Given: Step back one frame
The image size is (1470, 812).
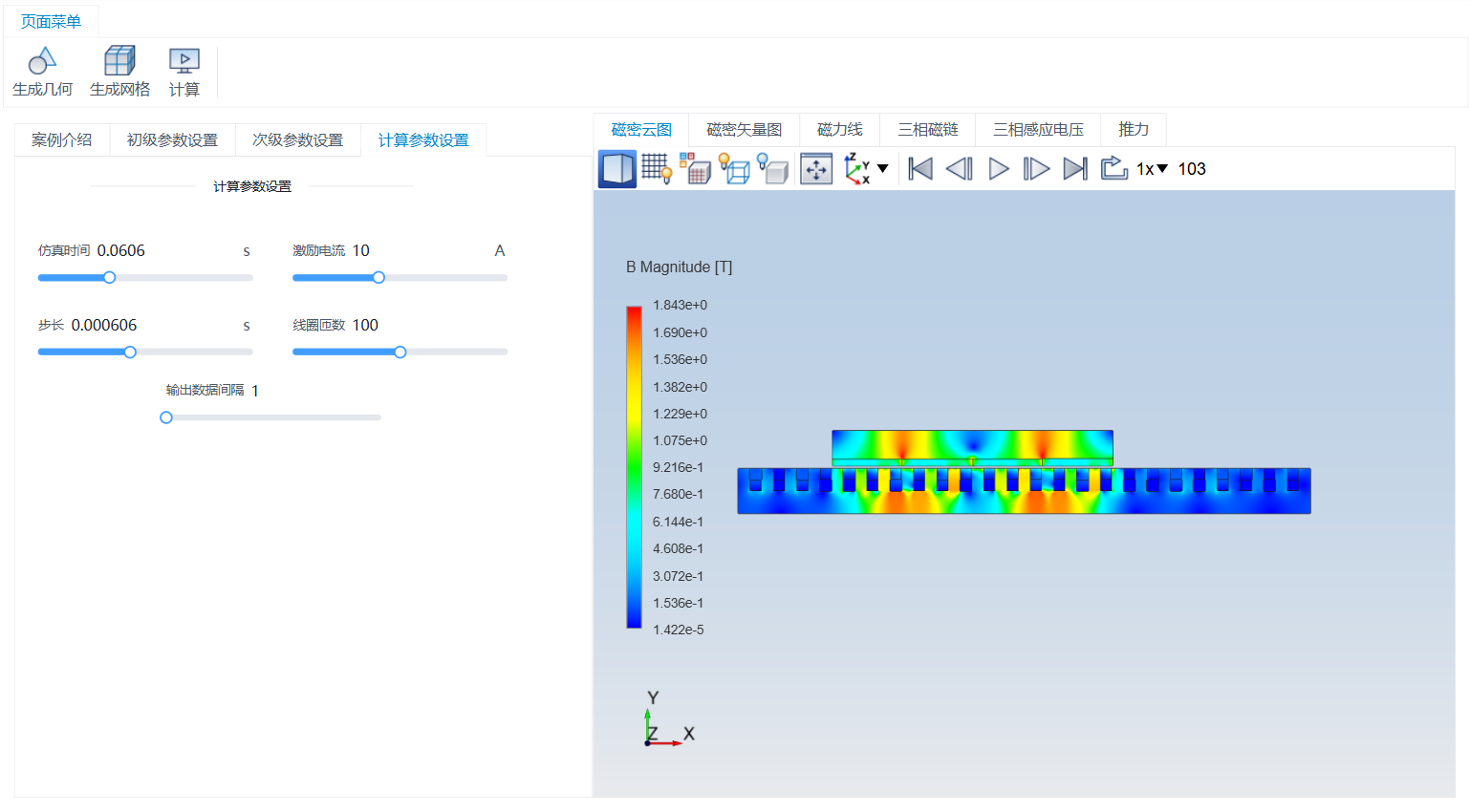Looking at the screenshot, I should (959, 169).
